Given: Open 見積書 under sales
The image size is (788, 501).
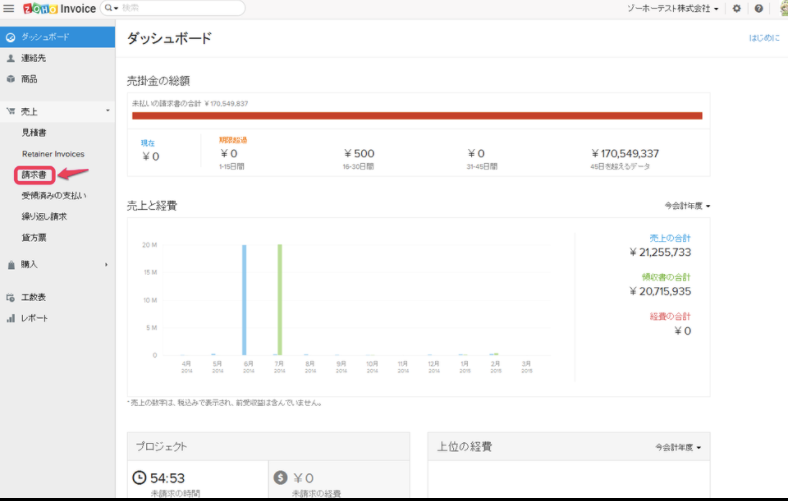Looking at the screenshot, I should [34, 133].
